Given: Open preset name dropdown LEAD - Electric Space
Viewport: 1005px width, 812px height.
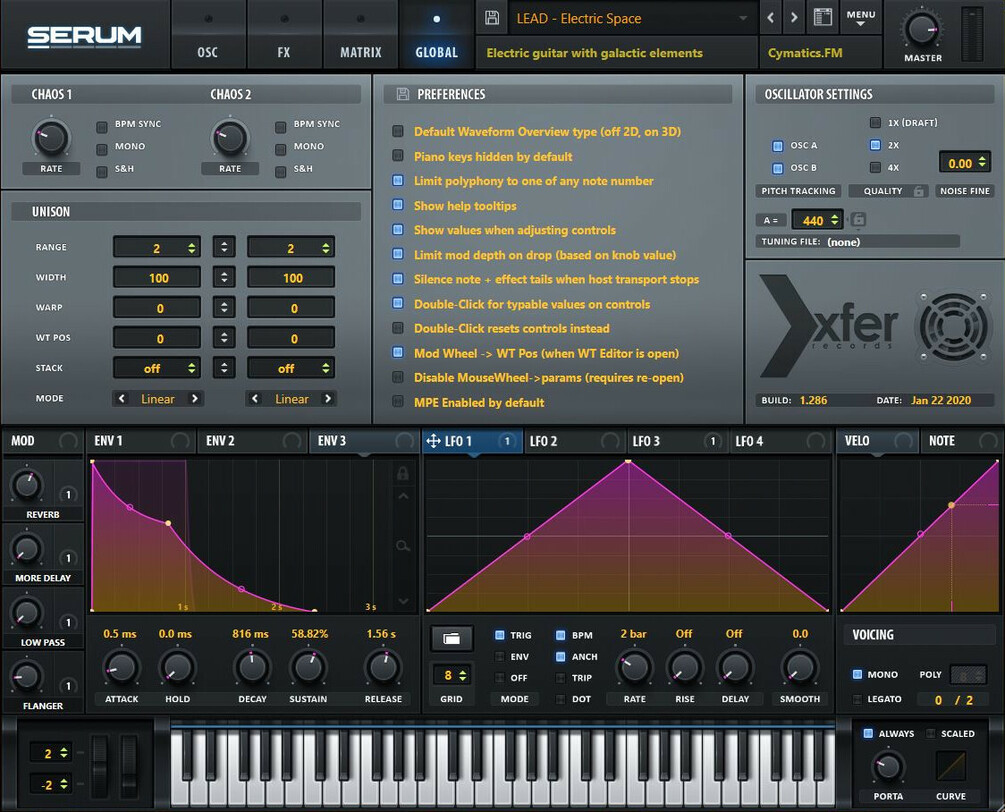Looking at the screenshot, I should 633,19.
